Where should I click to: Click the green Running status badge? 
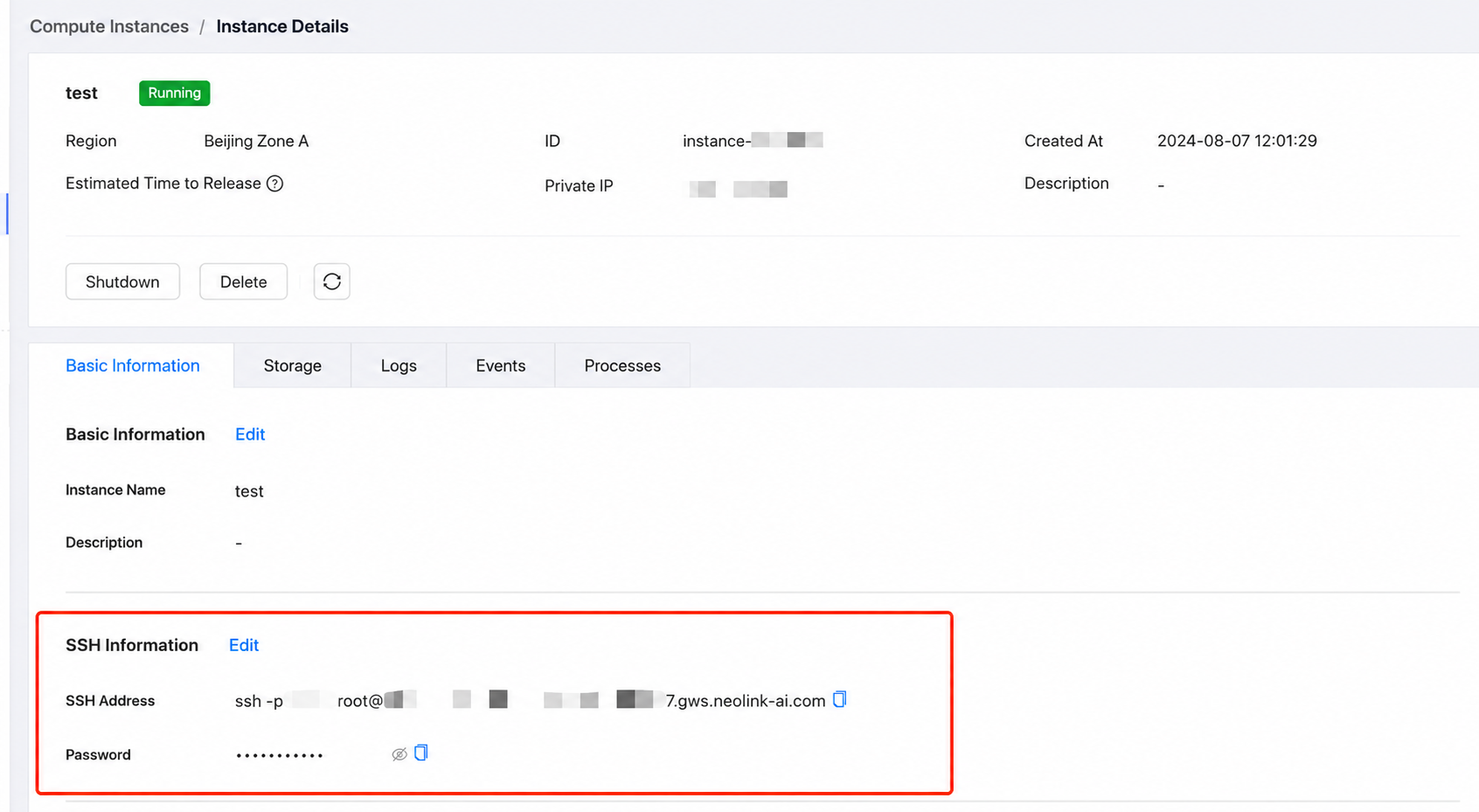tap(175, 93)
